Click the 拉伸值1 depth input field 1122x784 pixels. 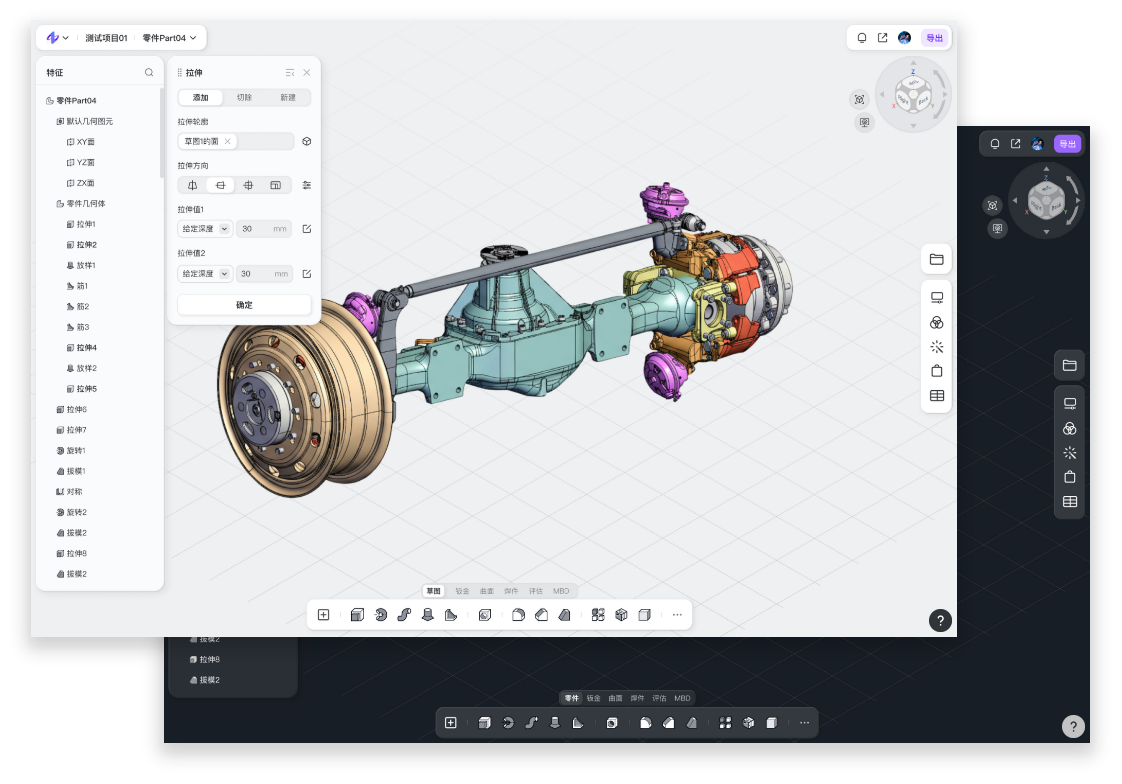point(257,229)
